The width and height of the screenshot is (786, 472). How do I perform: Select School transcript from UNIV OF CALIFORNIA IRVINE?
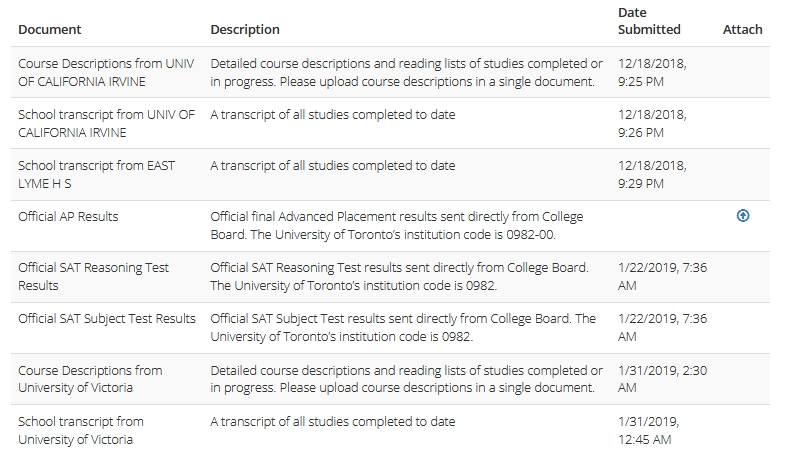106,123
